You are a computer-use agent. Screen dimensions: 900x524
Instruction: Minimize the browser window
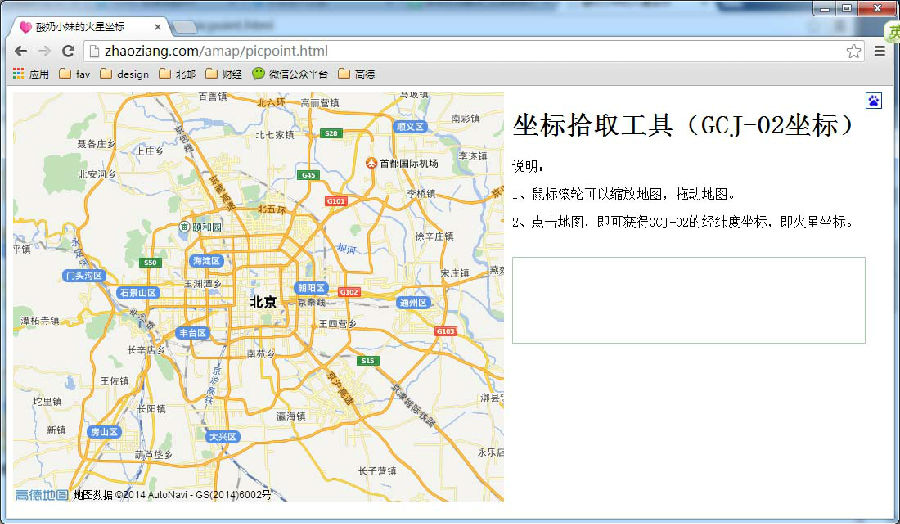point(825,8)
